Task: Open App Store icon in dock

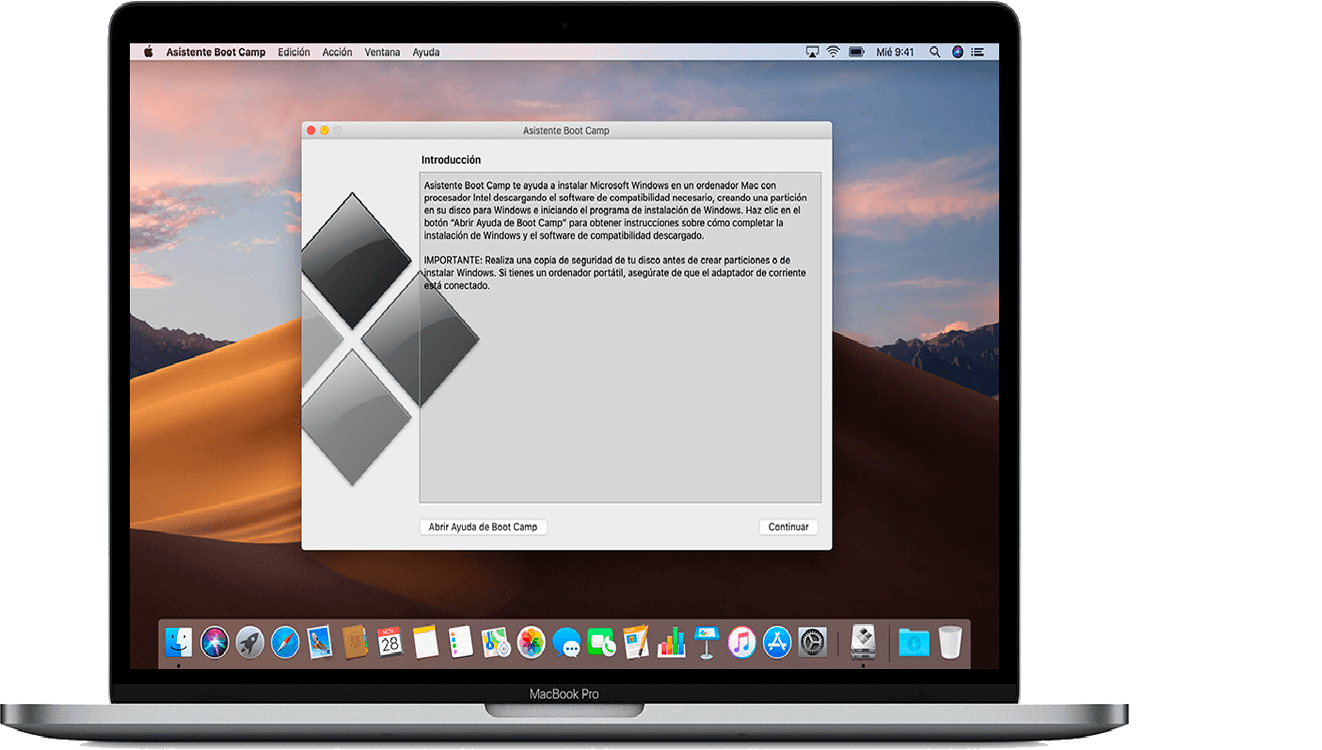Action: tap(777, 642)
